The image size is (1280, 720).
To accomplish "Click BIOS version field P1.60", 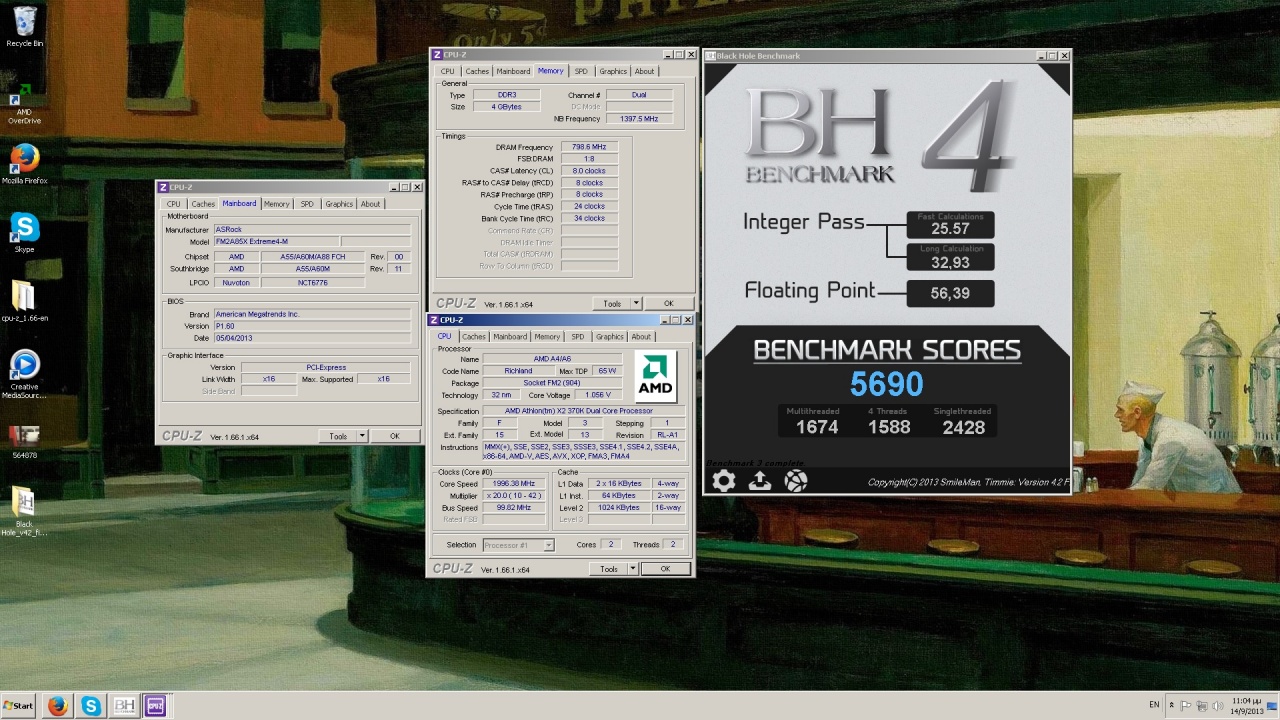I will tap(312, 326).
